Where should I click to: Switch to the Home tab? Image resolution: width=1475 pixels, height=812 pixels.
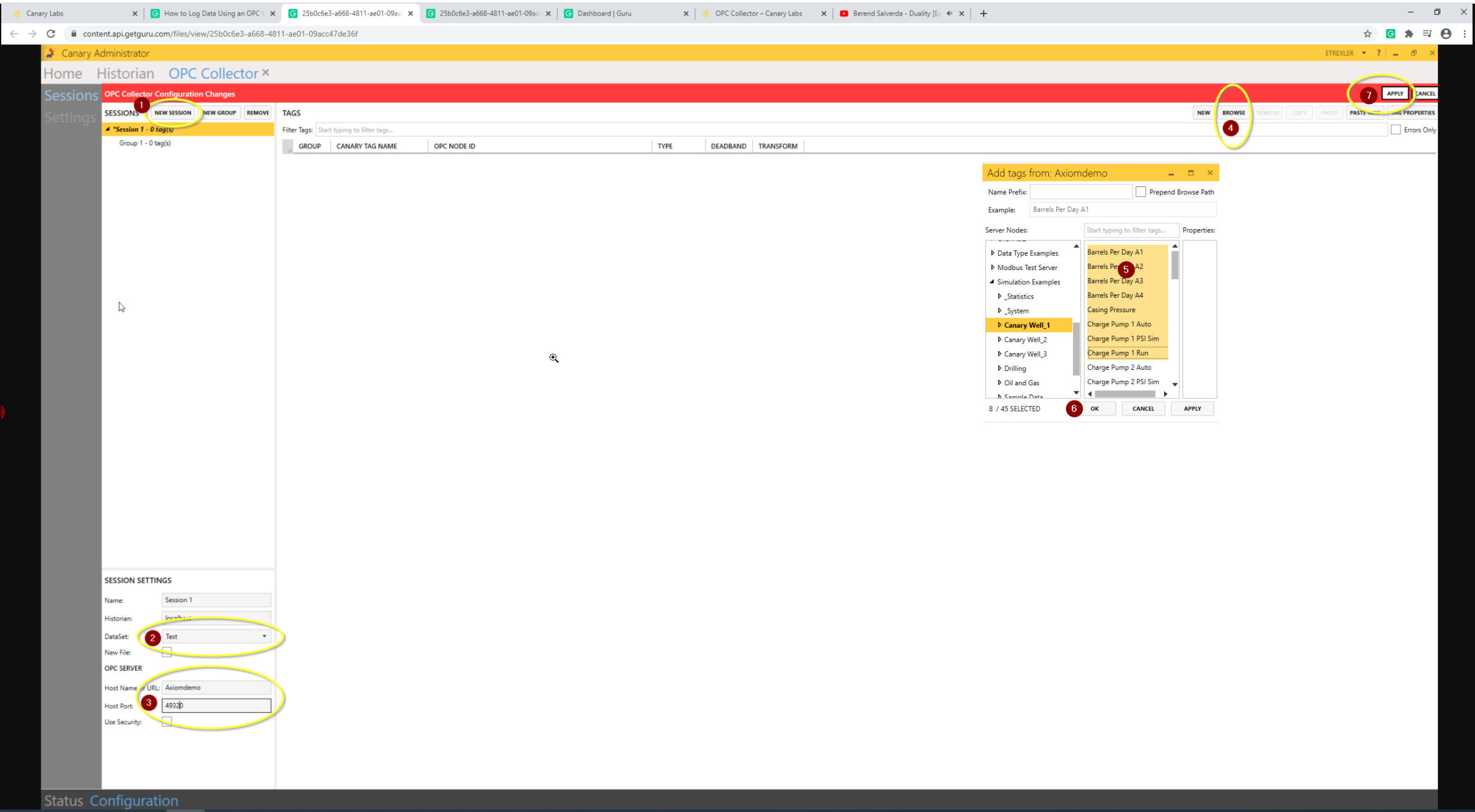pos(63,73)
